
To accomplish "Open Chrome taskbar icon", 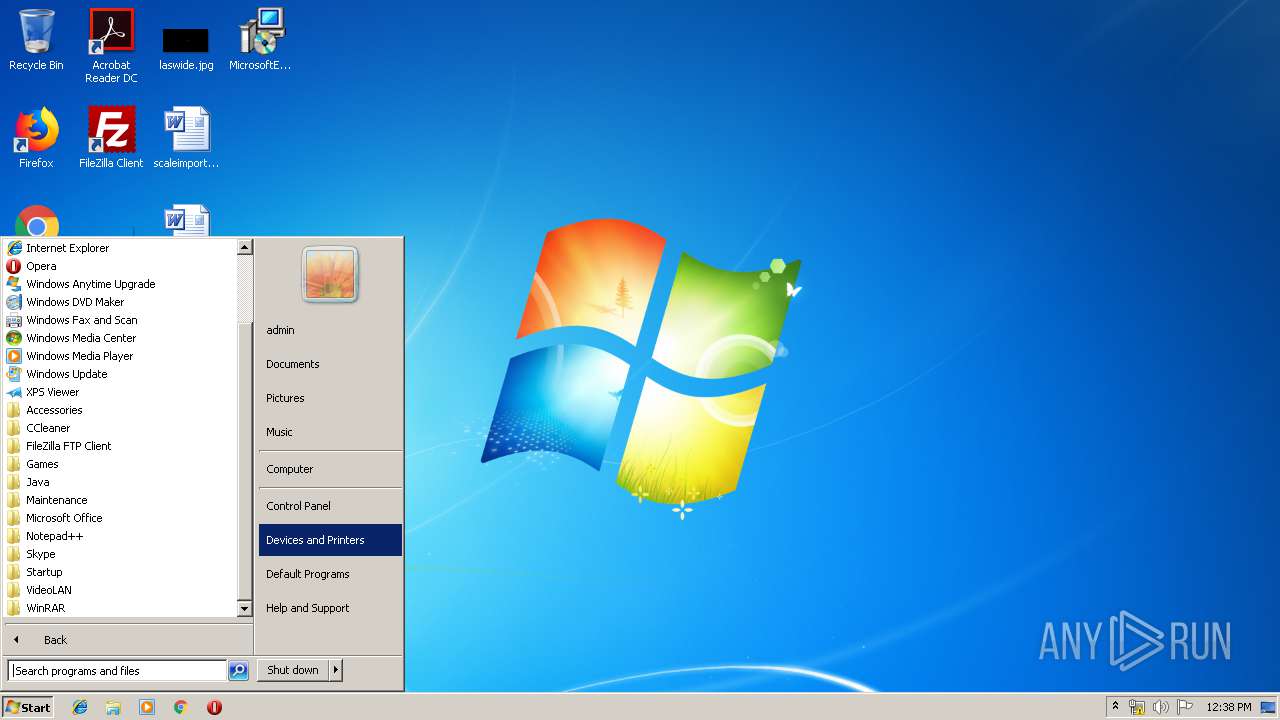I will click(x=181, y=707).
